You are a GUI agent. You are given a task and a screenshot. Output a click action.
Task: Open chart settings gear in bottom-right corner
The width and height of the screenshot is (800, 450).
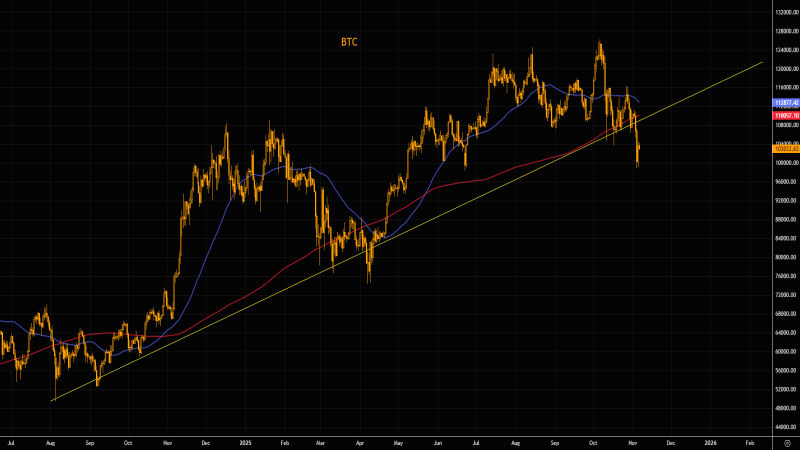pos(788,440)
